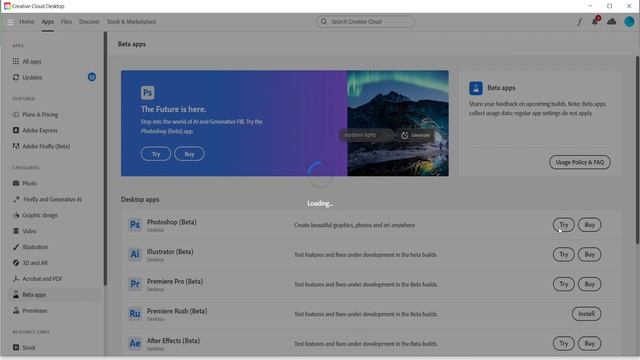The height and width of the screenshot is (360, 640).
Task: Click the Updates count badge
Action: [x=92, y=77]
